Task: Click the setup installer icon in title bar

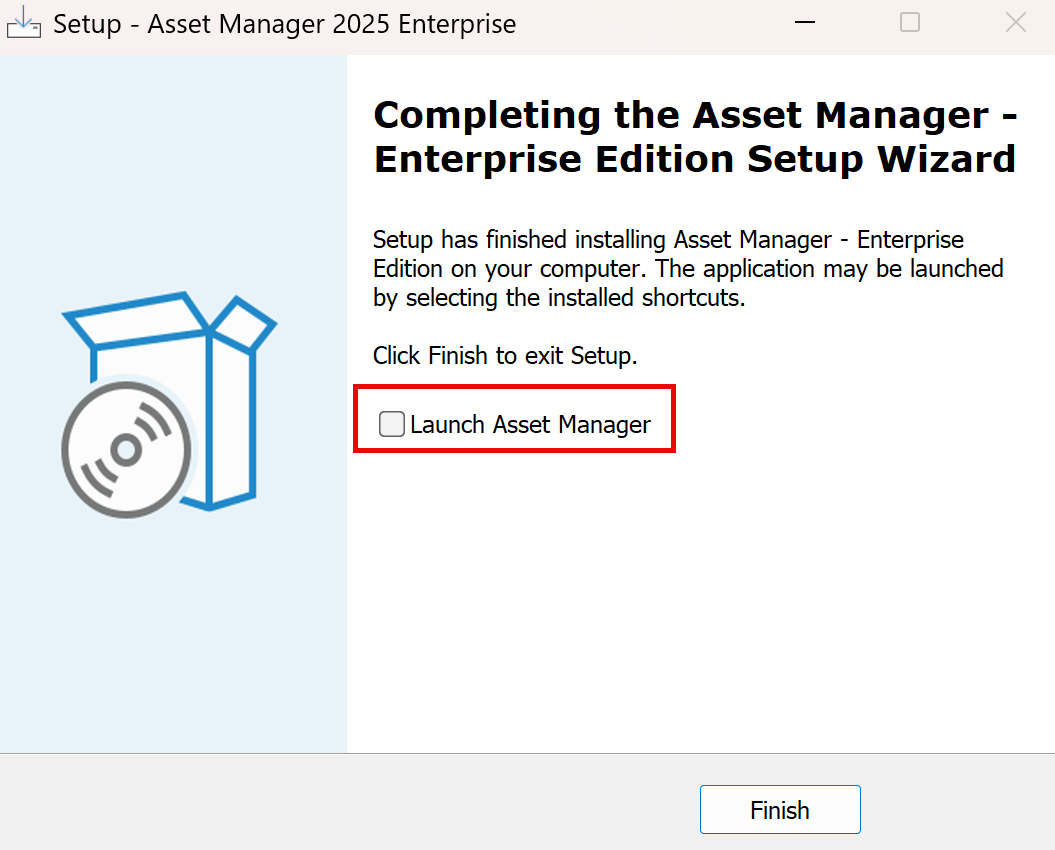Action: 24,23
